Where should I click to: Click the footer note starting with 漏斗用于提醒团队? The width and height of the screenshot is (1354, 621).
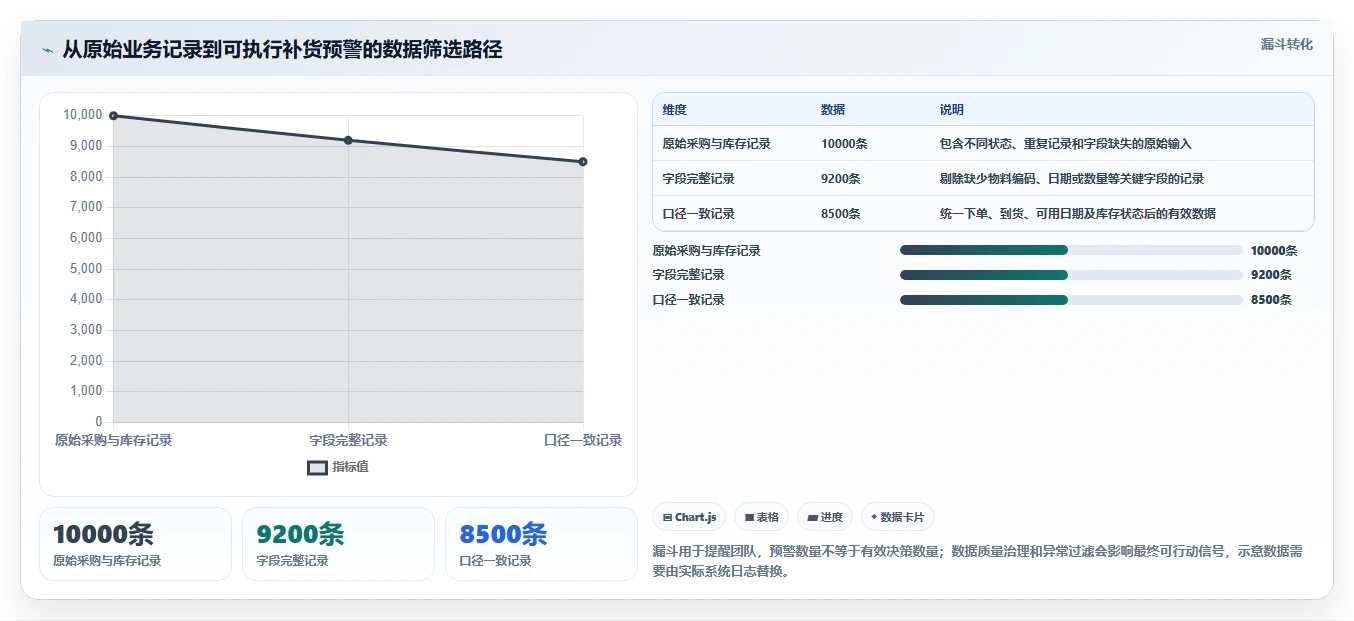point(977,562)
